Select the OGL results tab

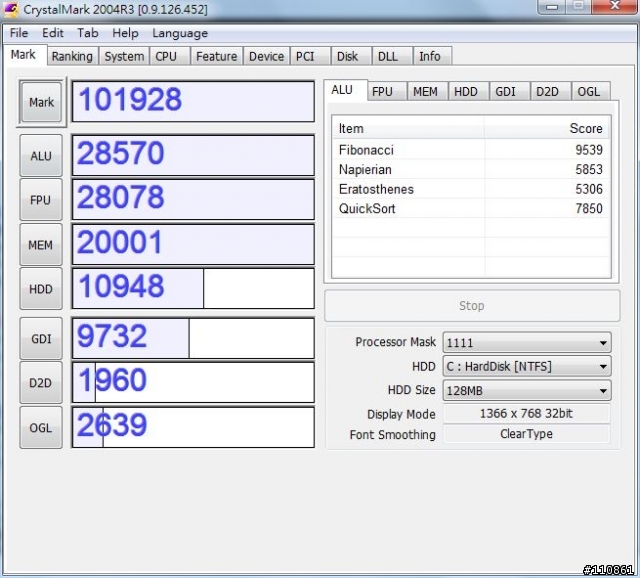589,91
